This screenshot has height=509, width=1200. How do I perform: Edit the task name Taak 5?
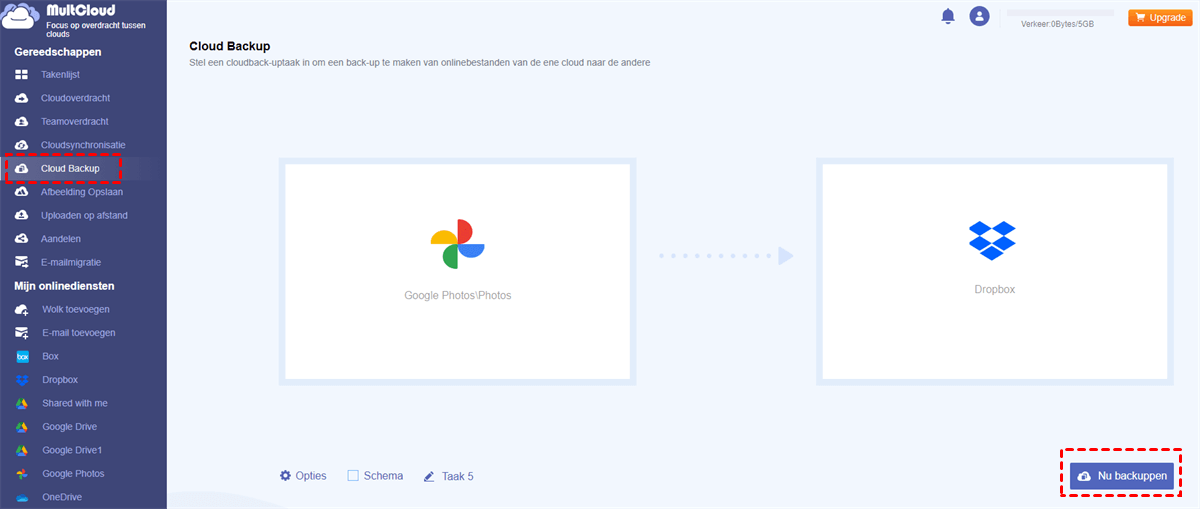click(x=457, y=476)
